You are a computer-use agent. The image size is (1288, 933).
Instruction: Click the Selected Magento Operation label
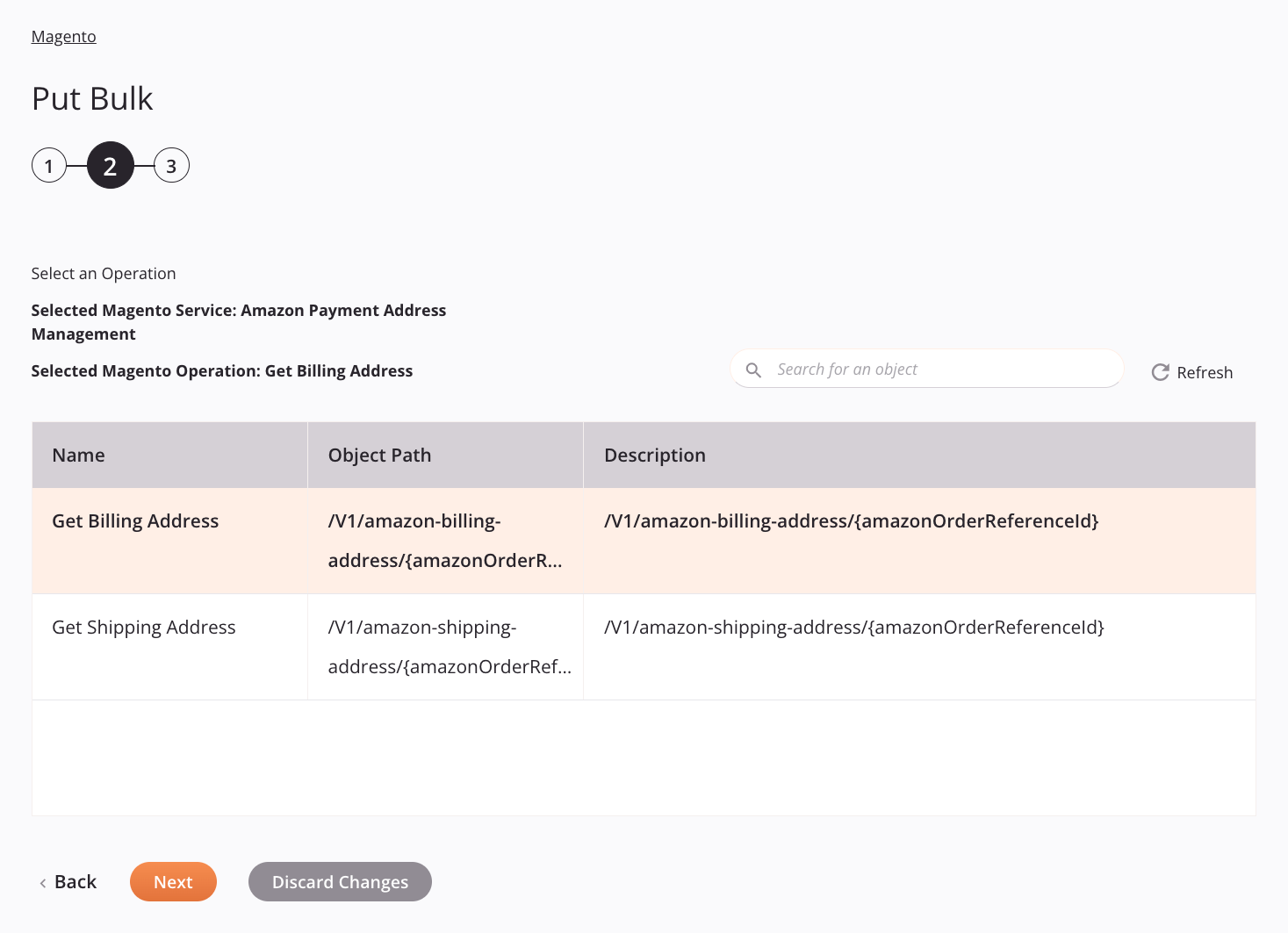222,371
